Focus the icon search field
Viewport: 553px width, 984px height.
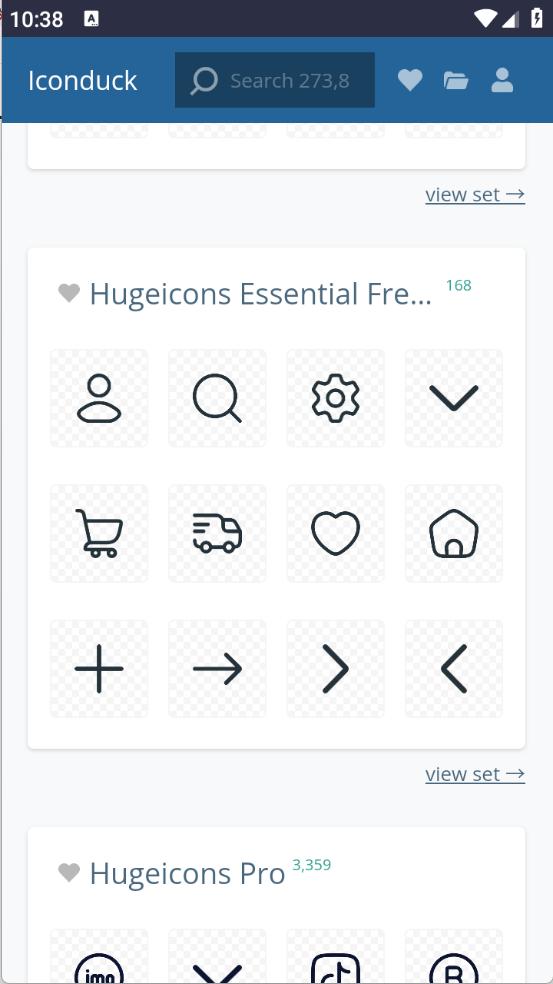point(275,80)
